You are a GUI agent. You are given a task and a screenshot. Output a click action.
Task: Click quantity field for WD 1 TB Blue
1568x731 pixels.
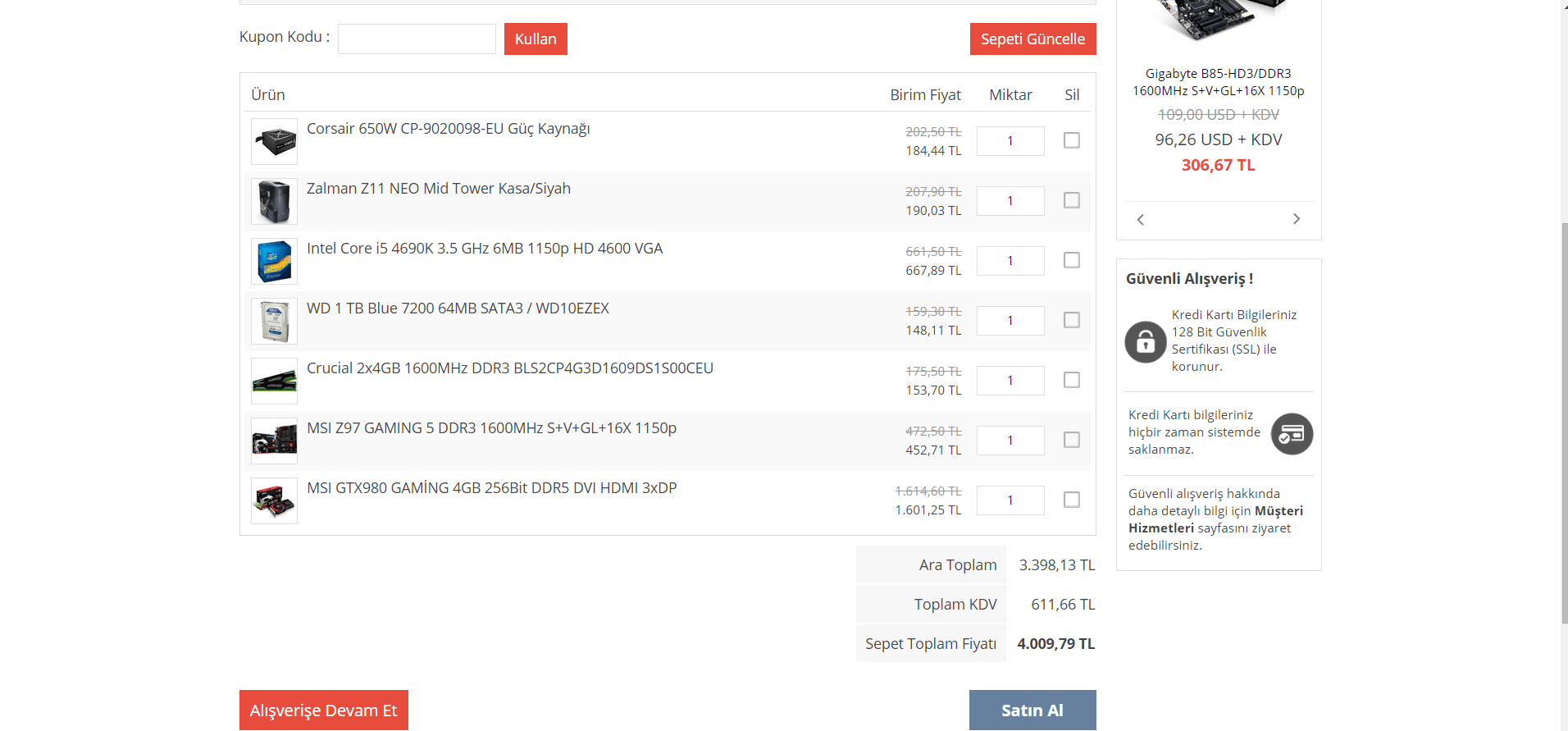(1010, 321)
